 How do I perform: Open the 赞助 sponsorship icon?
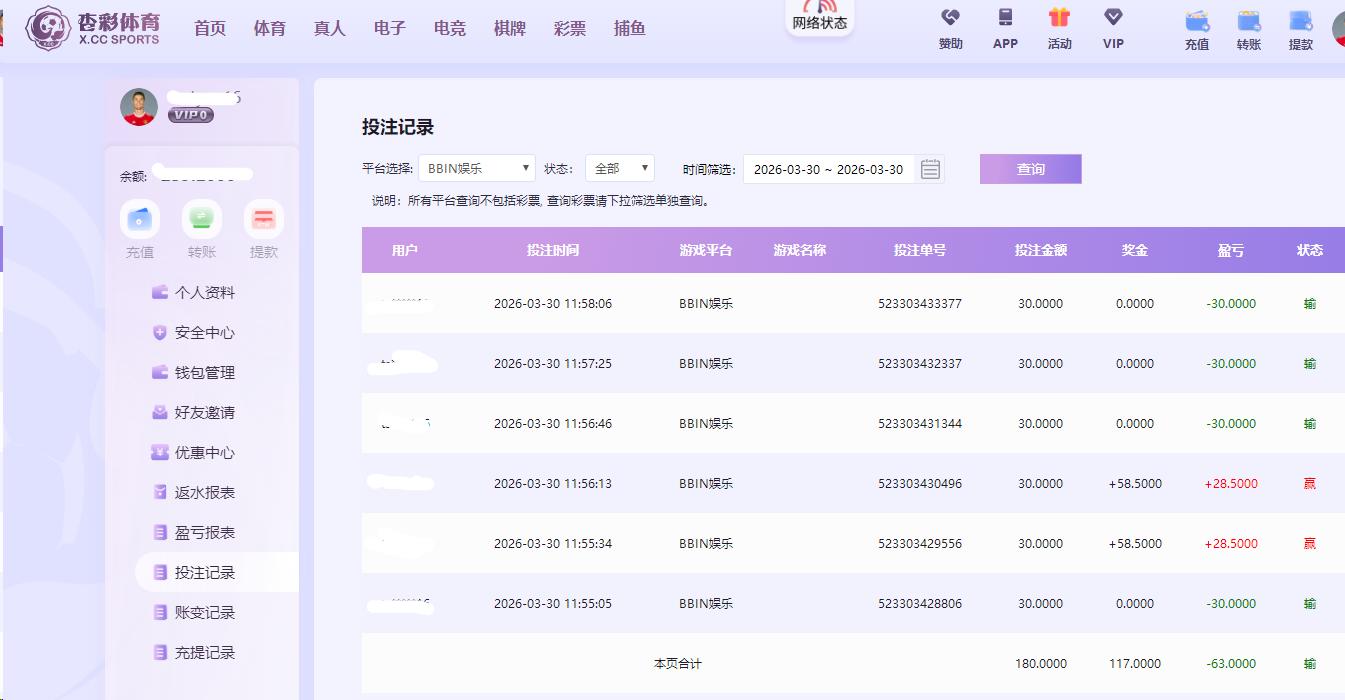(x=950, y=17)
